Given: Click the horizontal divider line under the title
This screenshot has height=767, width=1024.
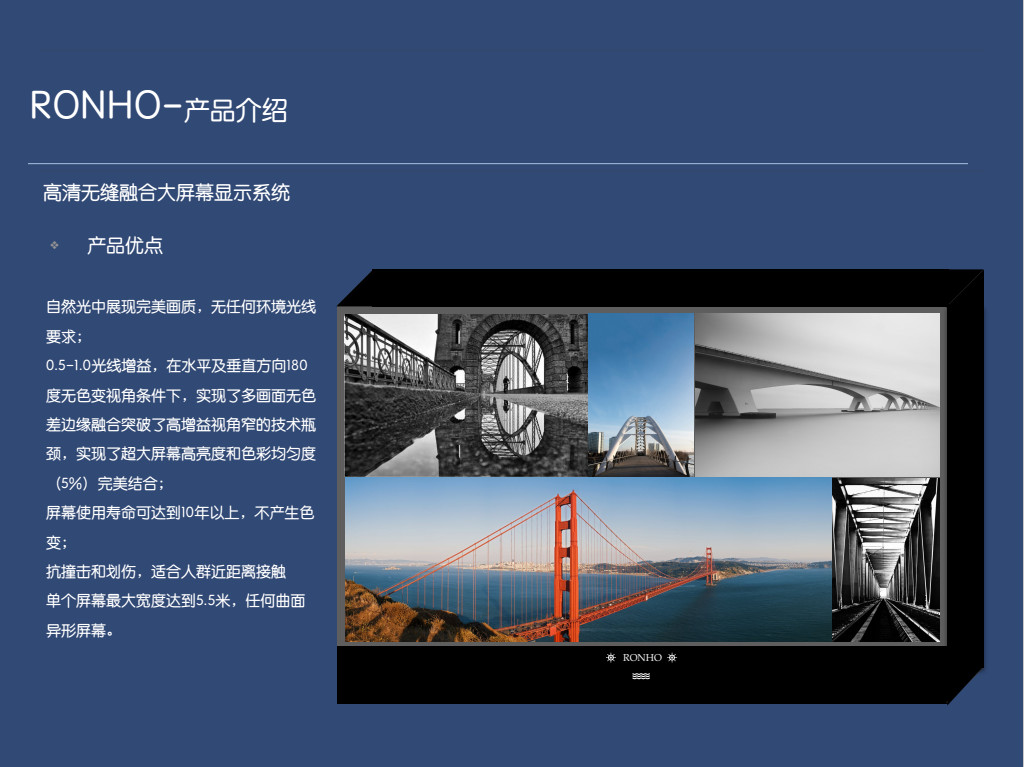Looking at the screenshot, I should tap(497, 163).
